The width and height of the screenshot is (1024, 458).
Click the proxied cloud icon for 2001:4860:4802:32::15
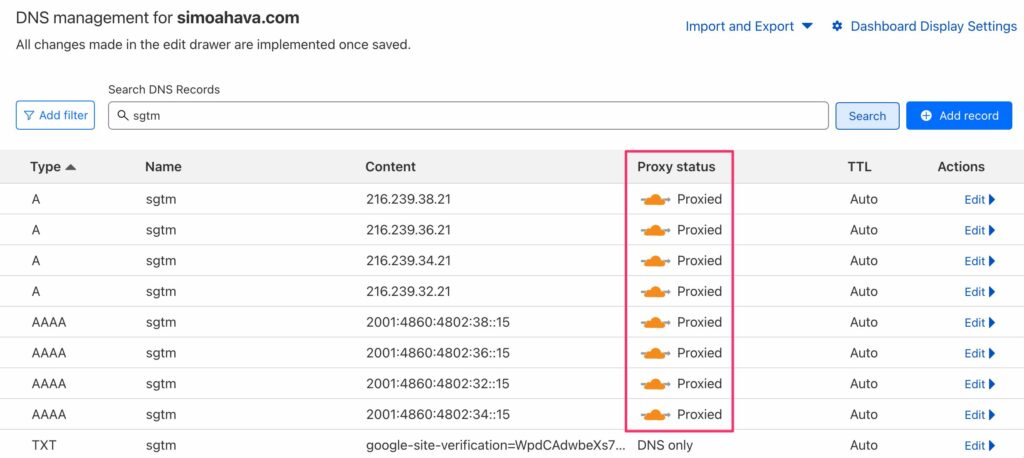655,384
